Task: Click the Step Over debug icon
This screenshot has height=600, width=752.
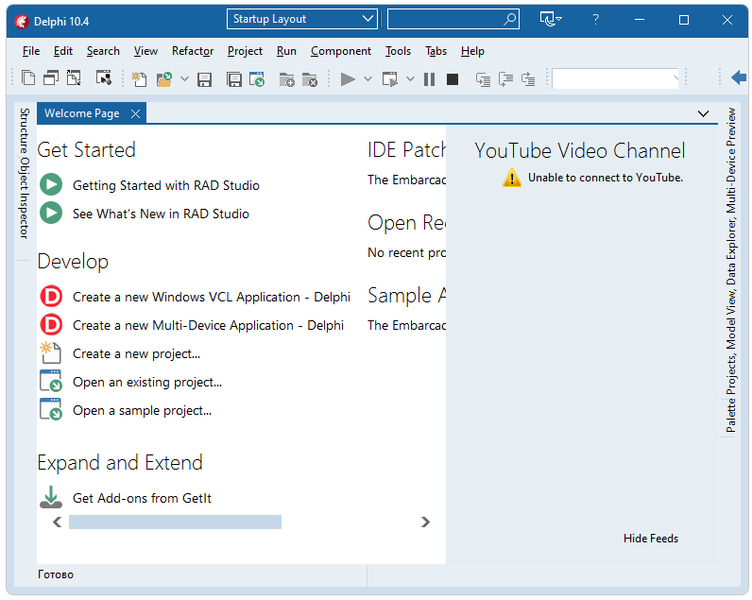Action: pyautogui.click(x=505, y=79)
